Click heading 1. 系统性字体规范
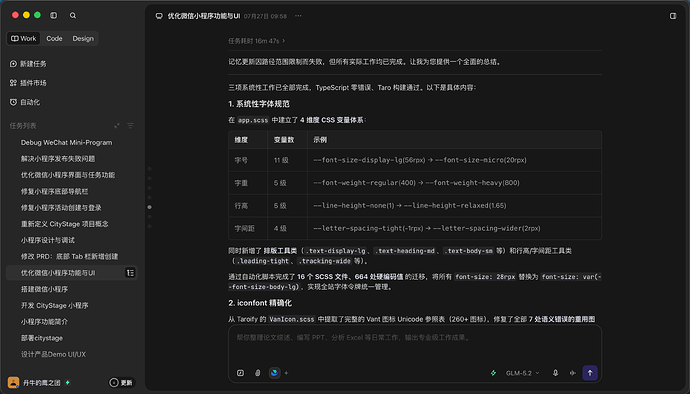 pos(259,104)
